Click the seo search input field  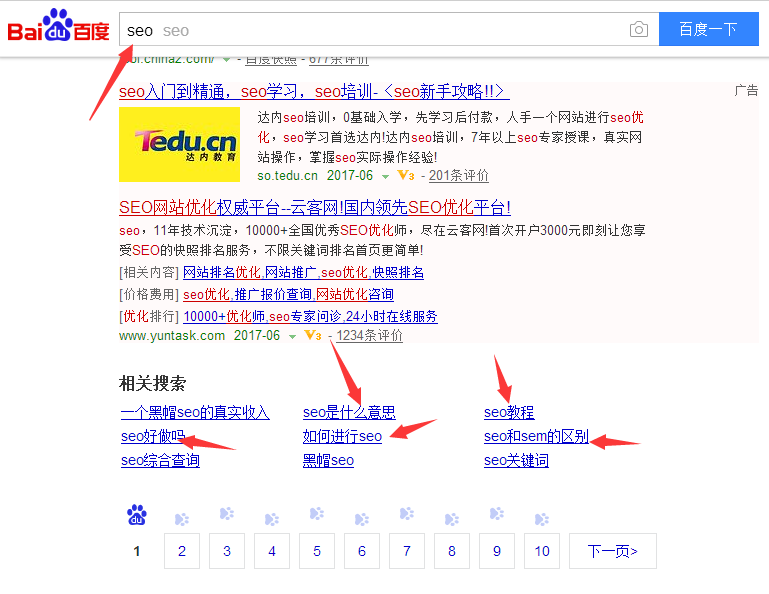click(370, 30)
